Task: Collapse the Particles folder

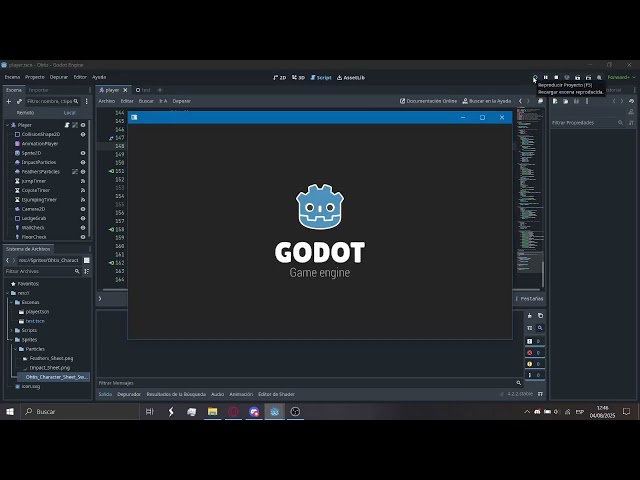Action: coord(16,349)
